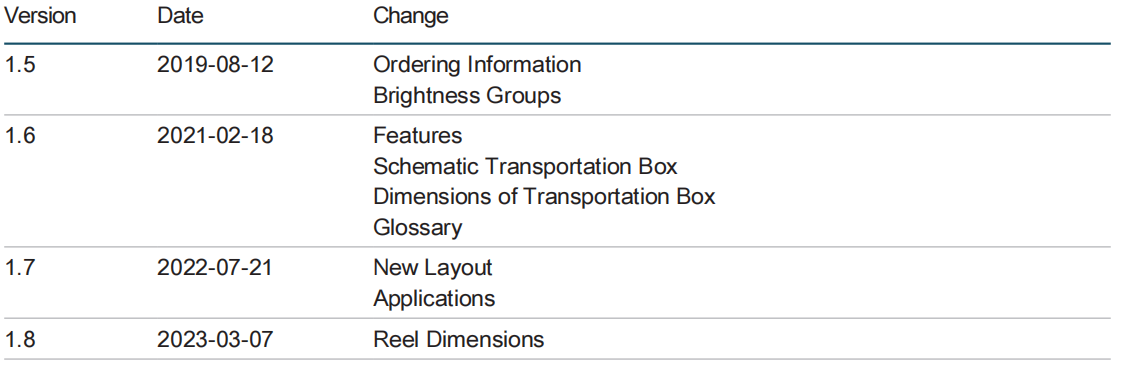Image resolution: width=1123 pixels, height=370 pixels.
Task: Click the Reel Dimensions entry
Action: click(x=458, y=339)
